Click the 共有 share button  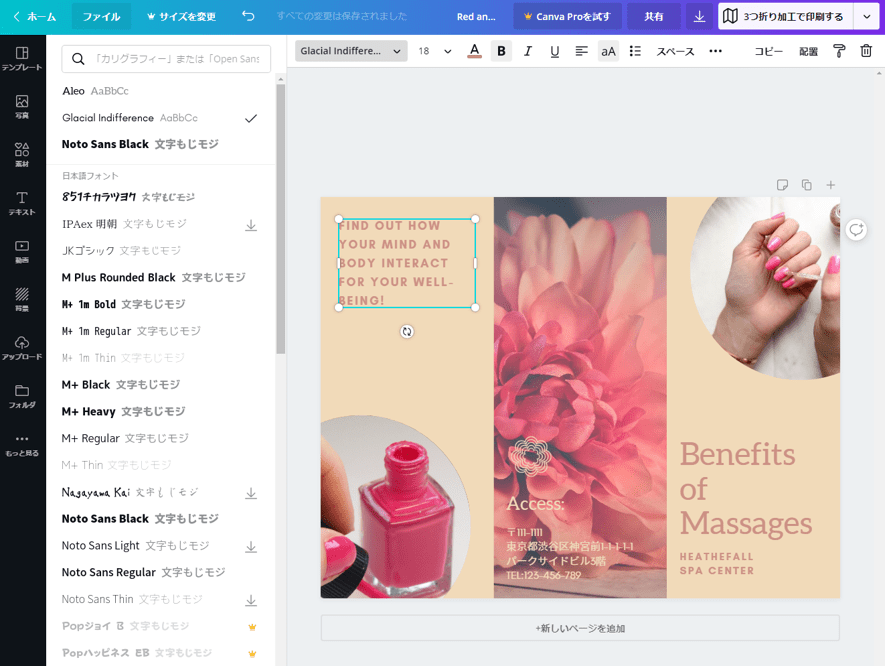click(653, 17)
